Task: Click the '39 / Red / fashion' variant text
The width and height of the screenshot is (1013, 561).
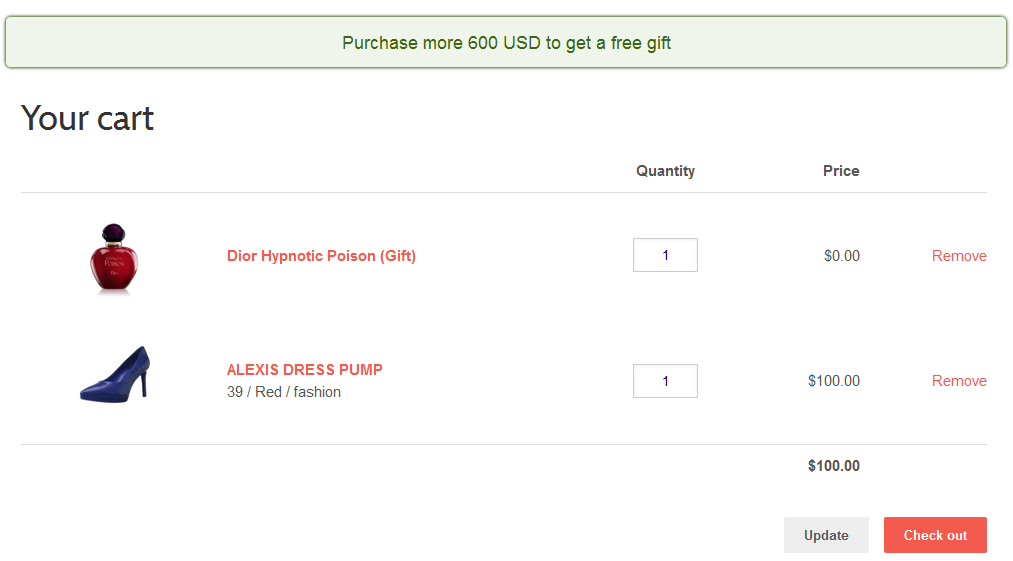Action: [284, 392]
